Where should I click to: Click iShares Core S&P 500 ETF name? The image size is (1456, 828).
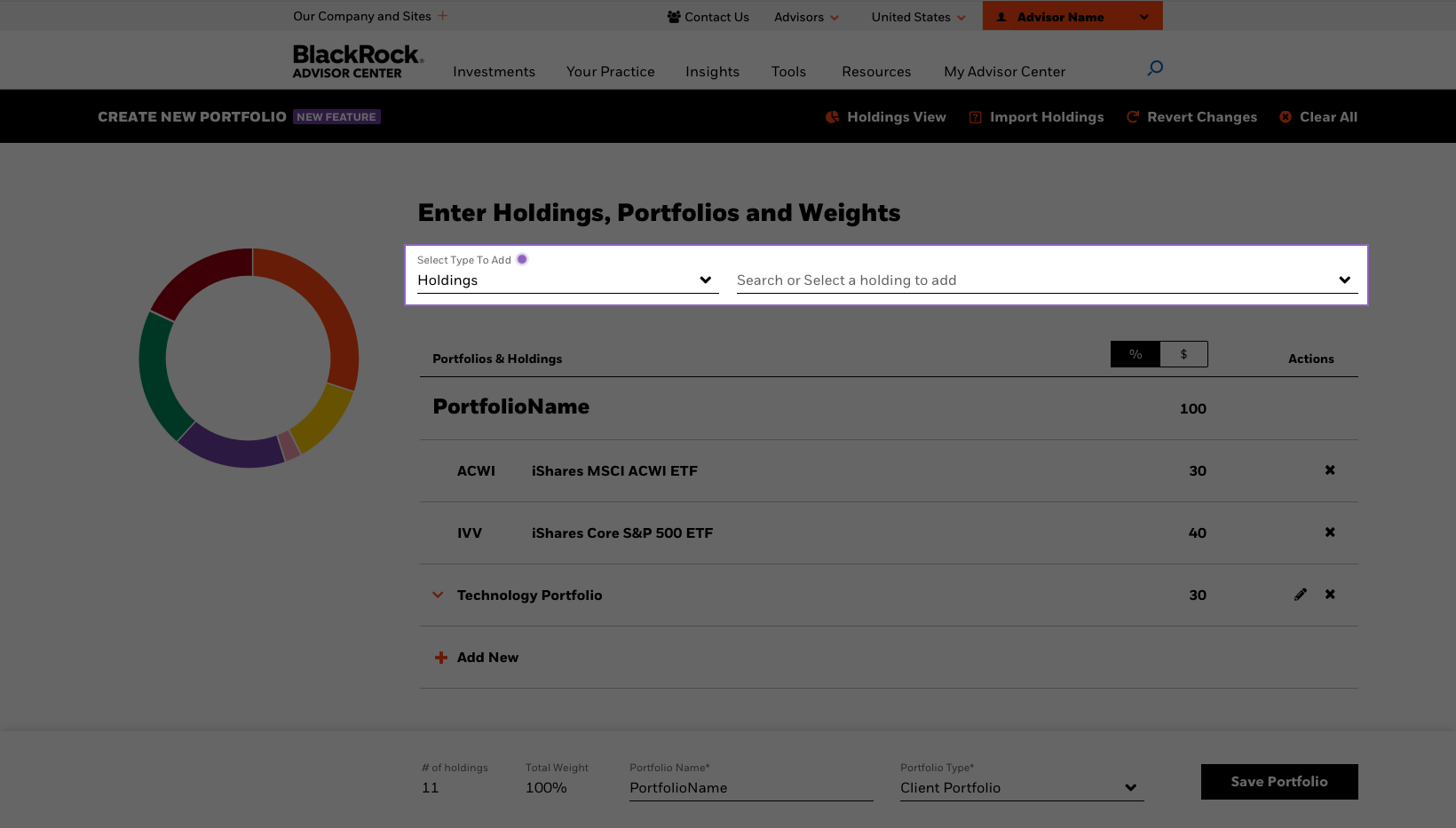pyautogui.click(x=622, y=533)
